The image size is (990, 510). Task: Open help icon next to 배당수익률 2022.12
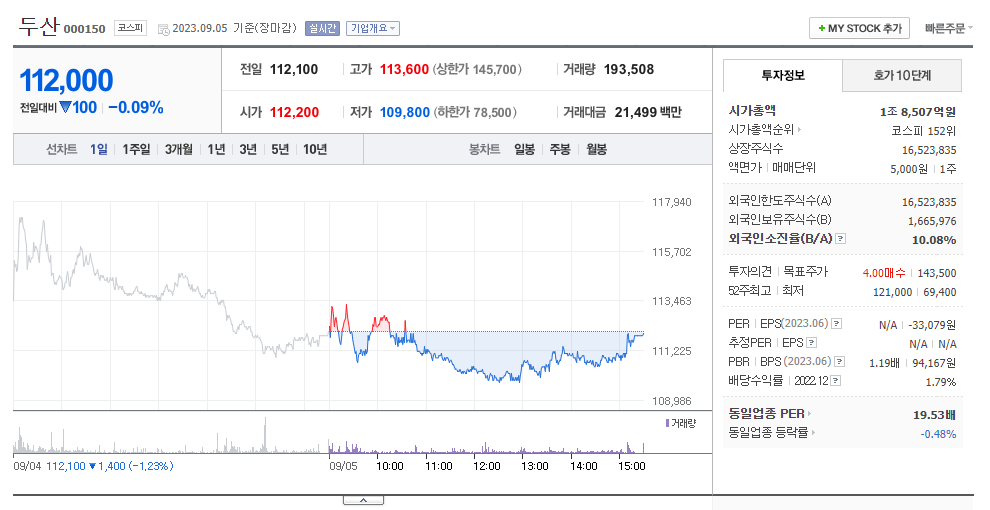pyautogui.click(x=835, y=381)
